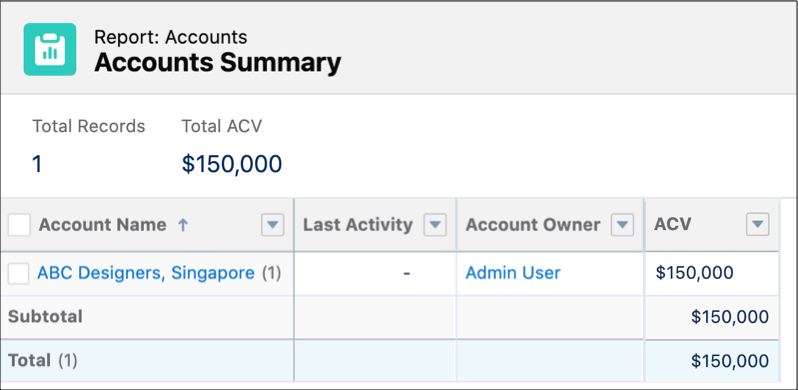Click the Total (1) row label

click(43, 361)
